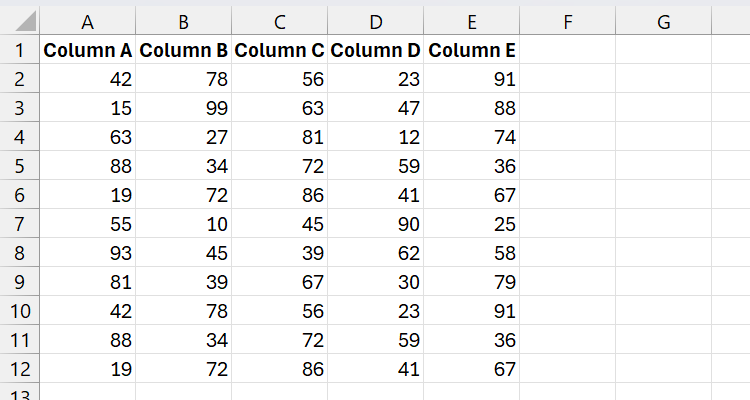The height and width of the screenshot is (400, 750).
Task: Select column C header
Action: coord(279,22)
